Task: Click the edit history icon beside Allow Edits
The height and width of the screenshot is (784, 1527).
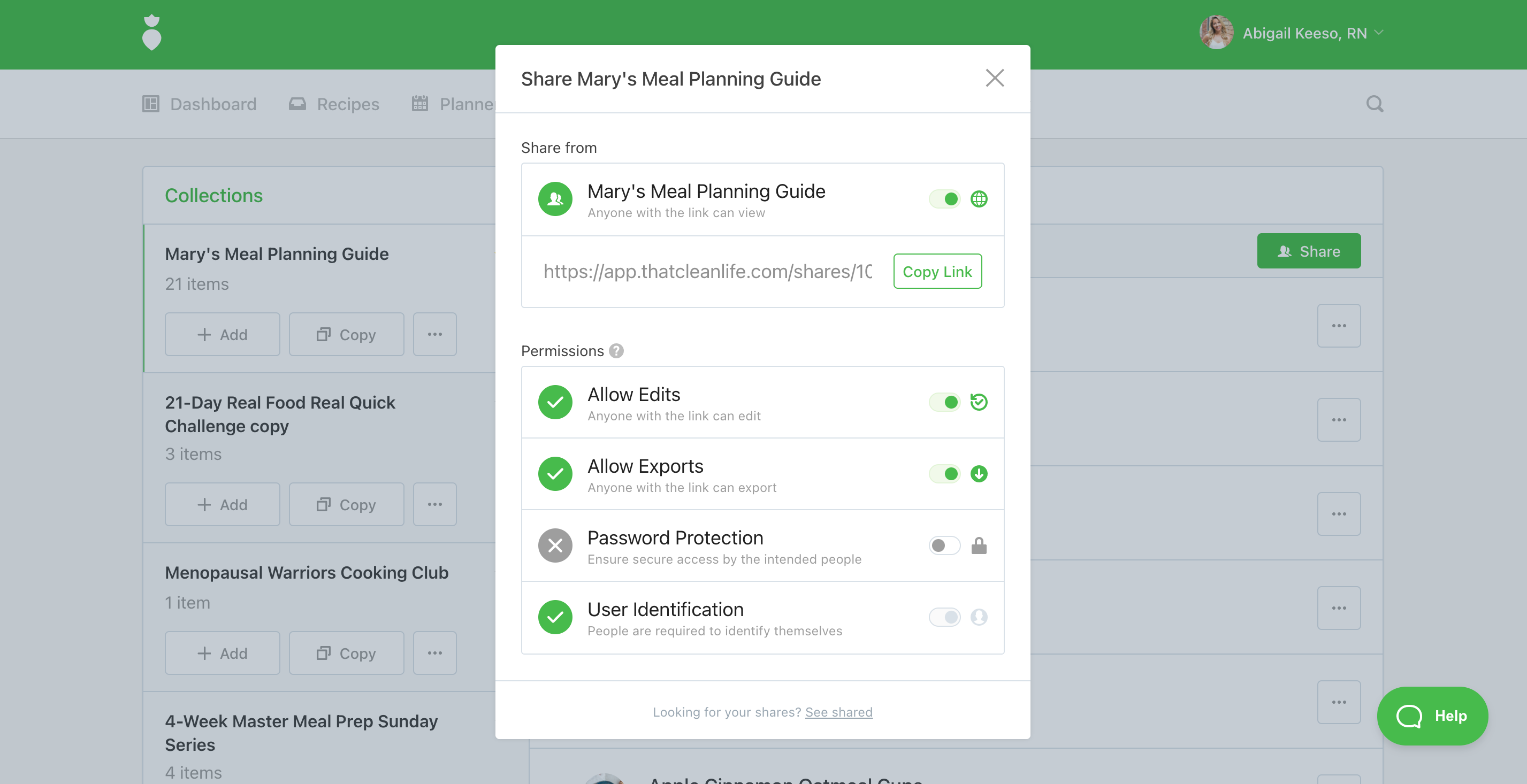Action: pos(979,402)
